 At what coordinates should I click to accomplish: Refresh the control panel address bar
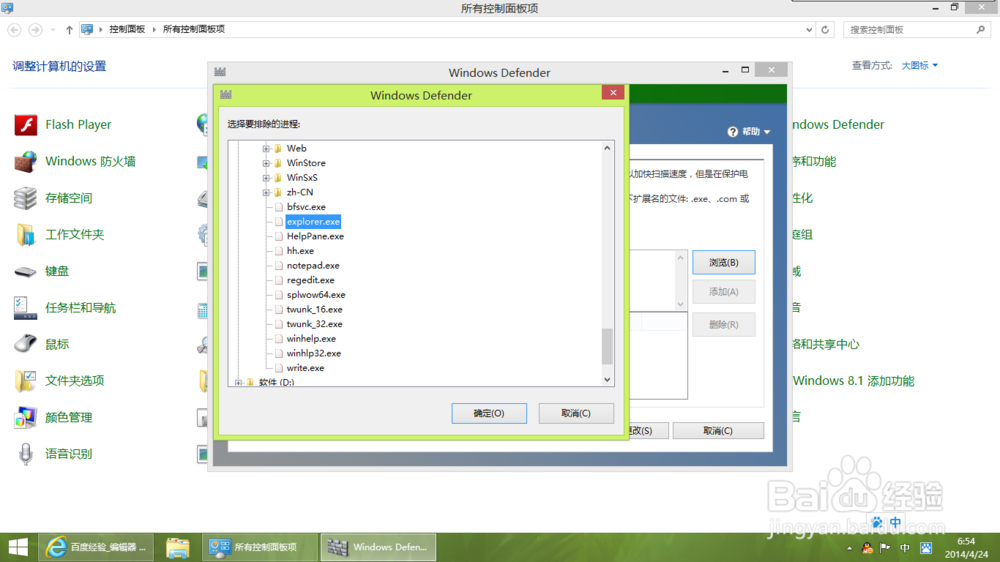pyautogui.click(x=825, y=29)
